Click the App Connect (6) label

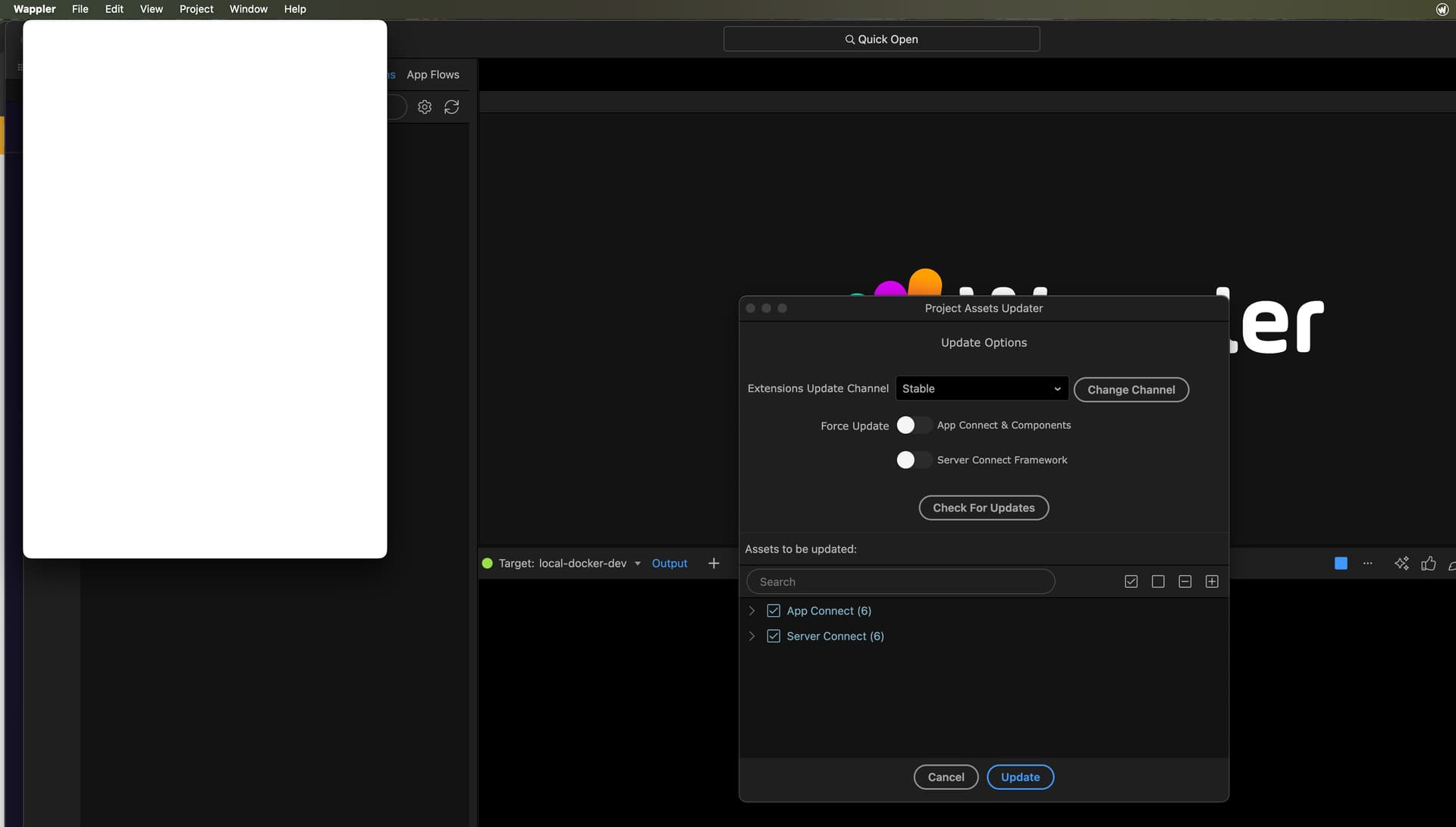(x=829, y=611)
